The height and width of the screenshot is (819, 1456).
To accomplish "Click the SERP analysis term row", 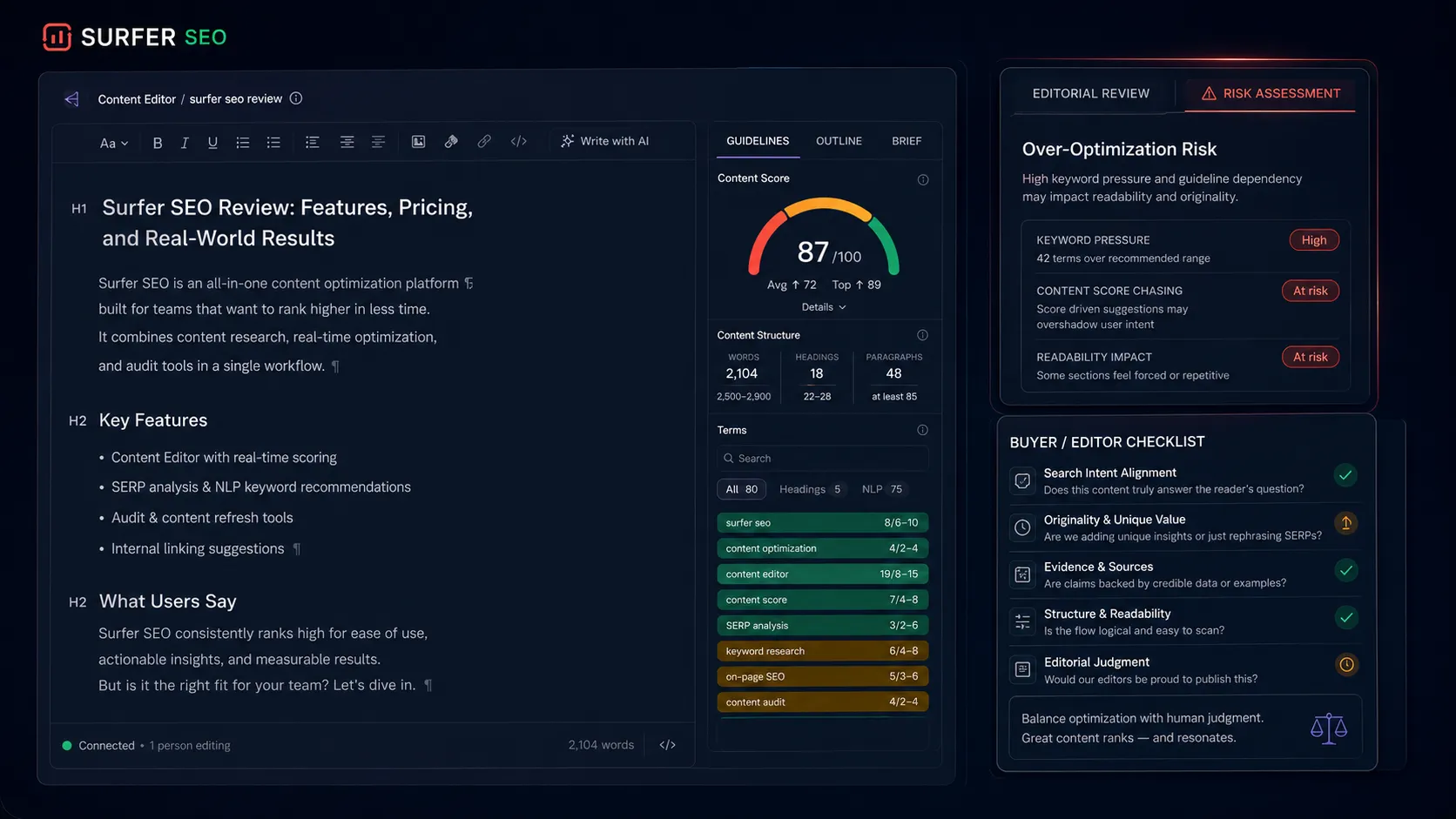I will (823, 626).
